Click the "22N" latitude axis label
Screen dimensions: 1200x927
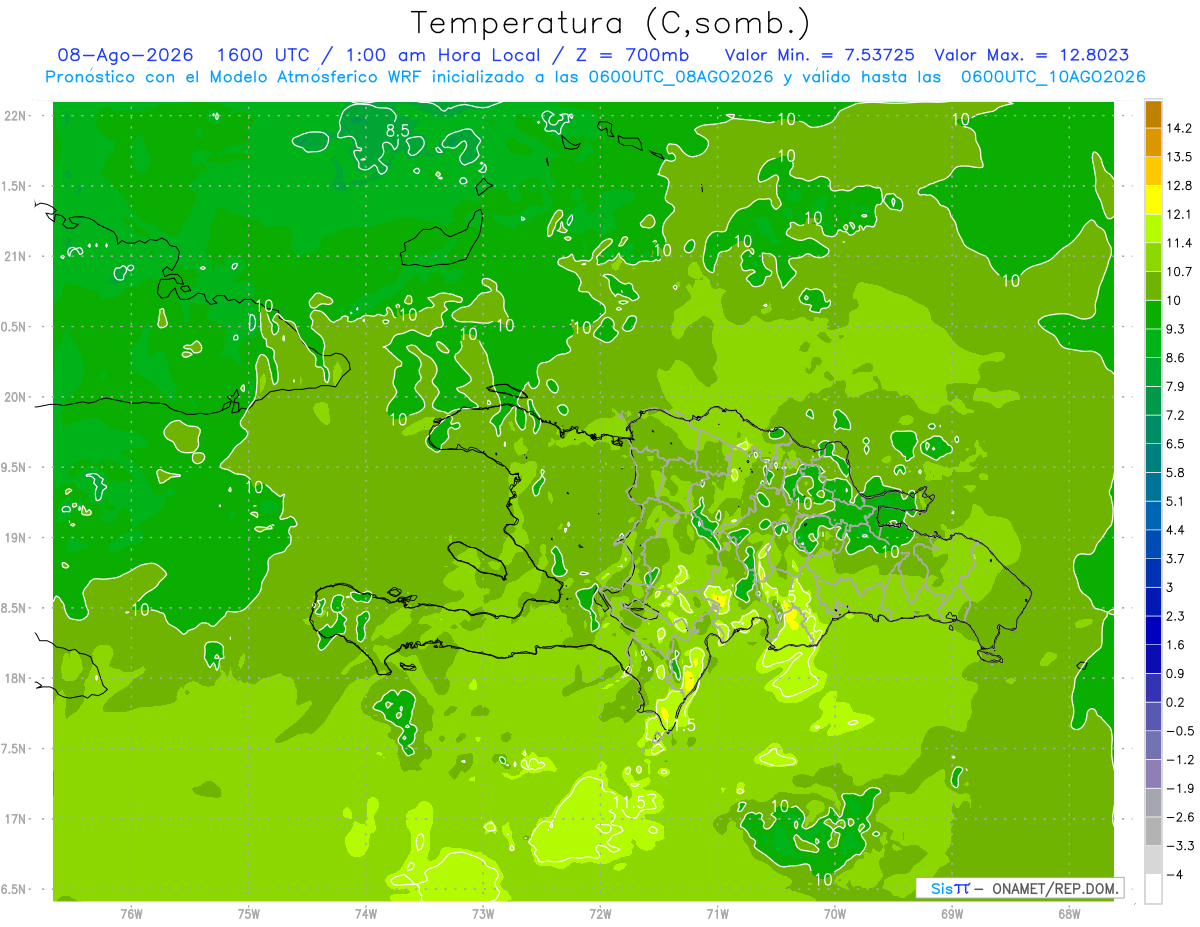tap(17, 116)
